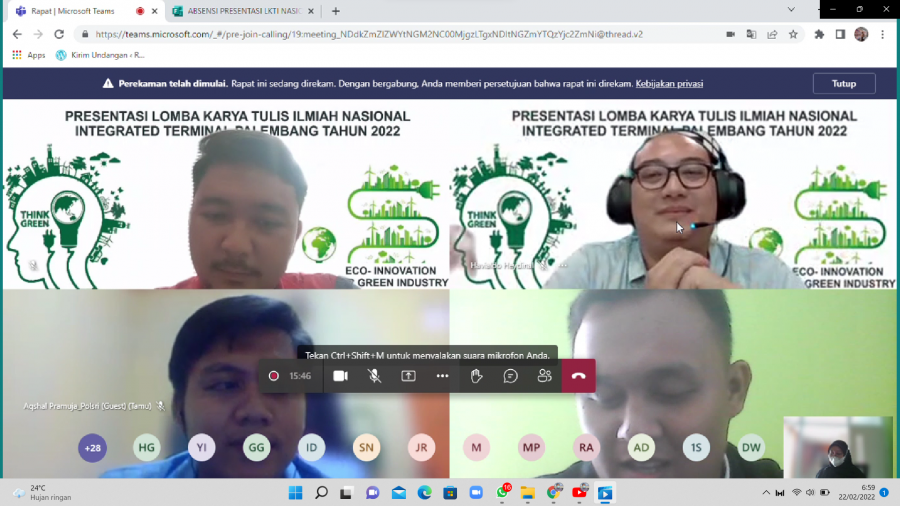Go back in browser history
This screenshot has height=506, width=900.
tap(17, 34)
